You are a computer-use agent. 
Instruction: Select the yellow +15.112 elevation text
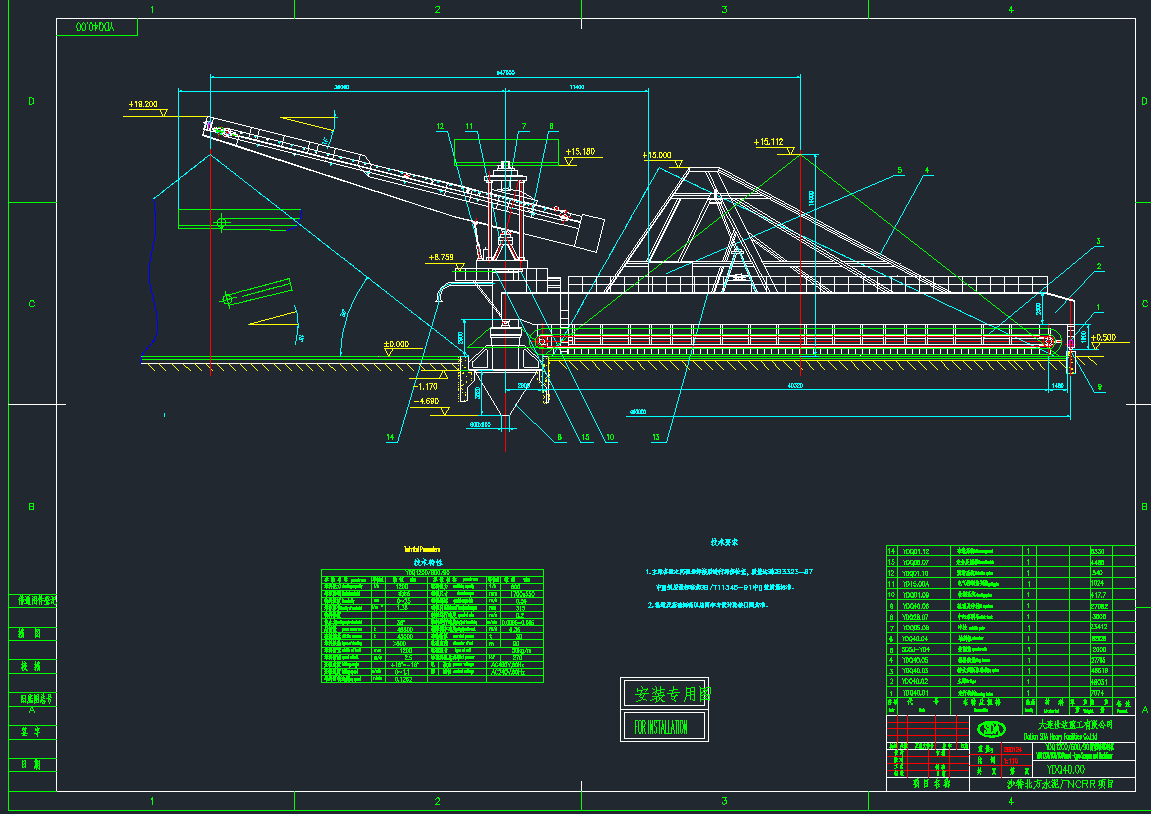click(x=769, y=142)
